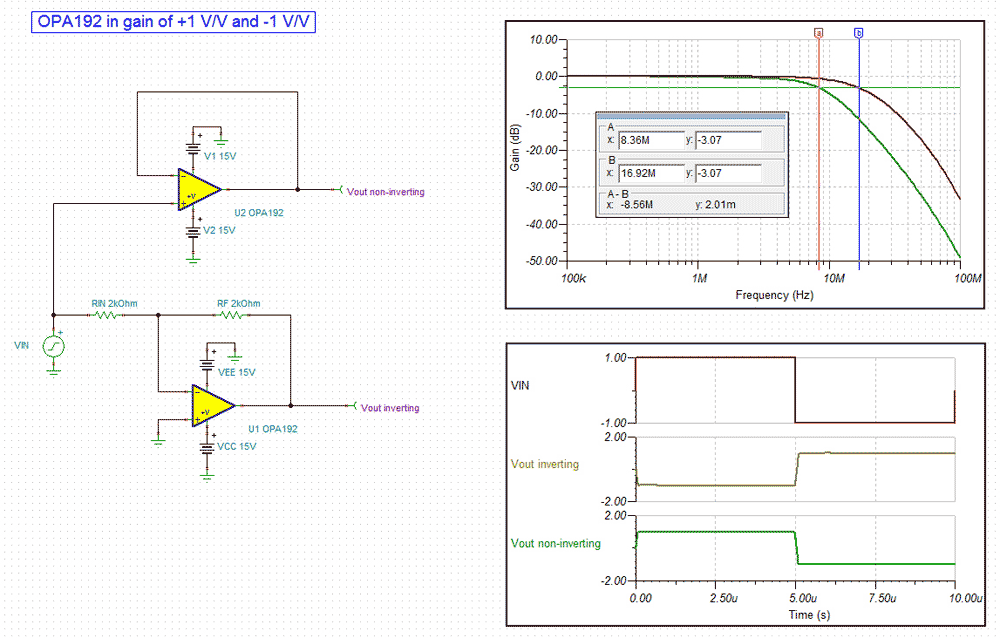Screen dimensions: 1000x638
Task: Select the RIN 2kOhm resistor
Action: 106,315
